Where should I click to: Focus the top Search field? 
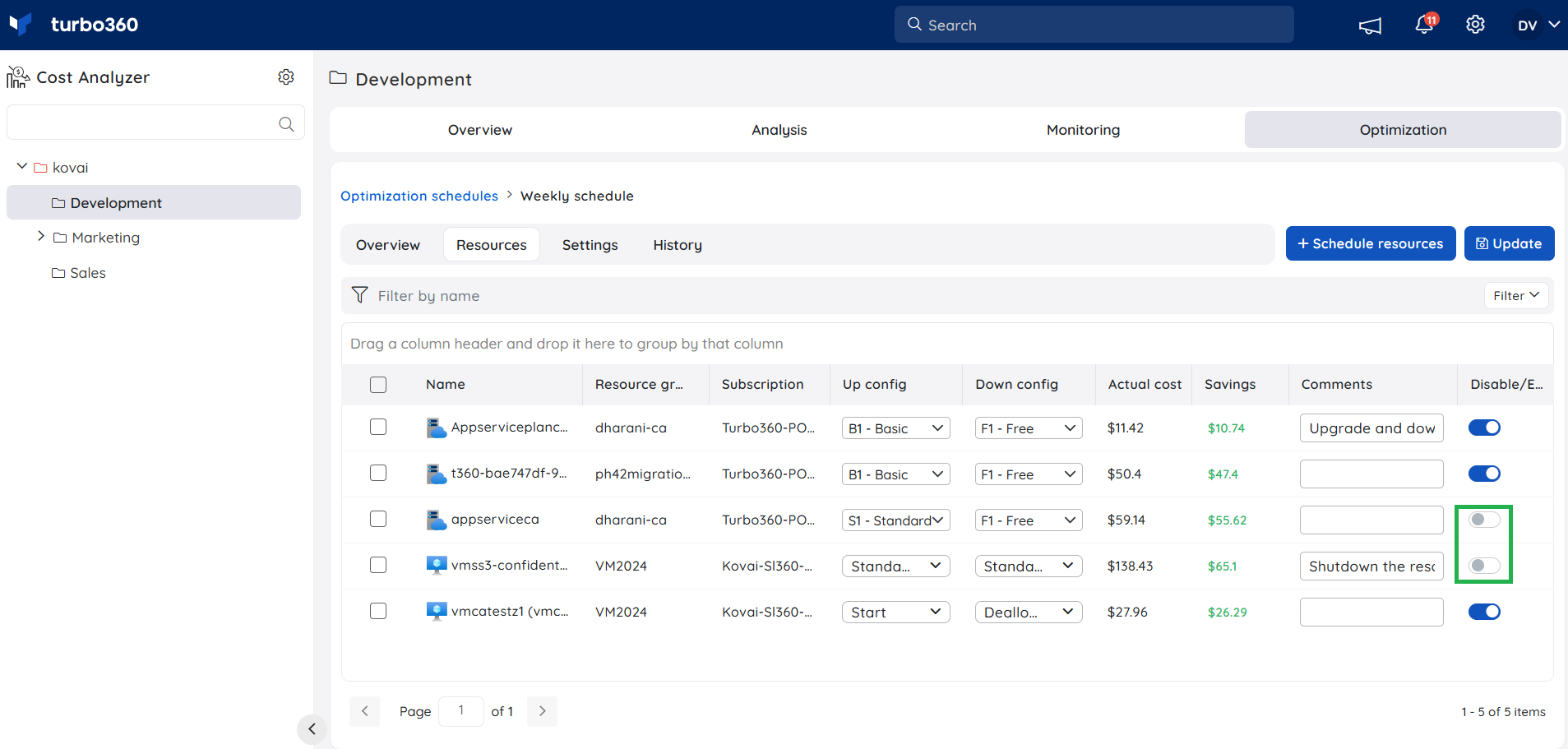click(1094, 25)
